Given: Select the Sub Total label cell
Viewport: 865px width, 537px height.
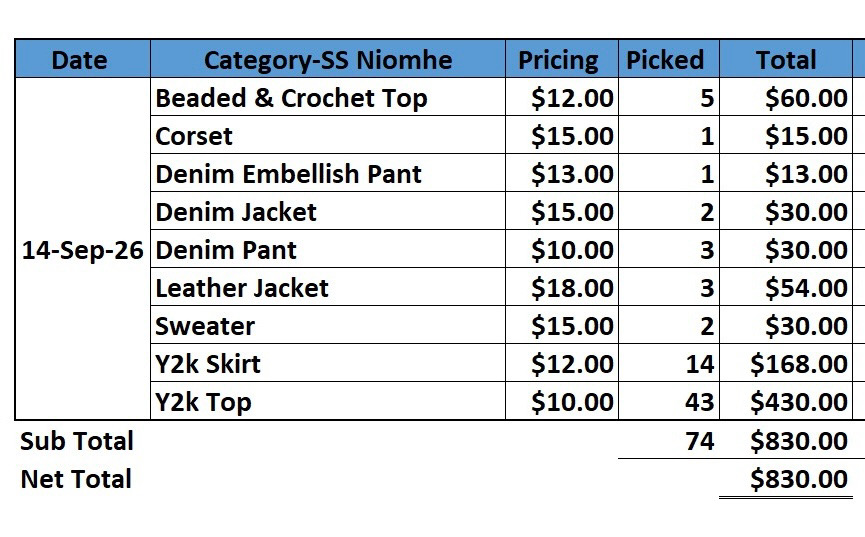Looking at the screenshot, I should click(77, 440).
